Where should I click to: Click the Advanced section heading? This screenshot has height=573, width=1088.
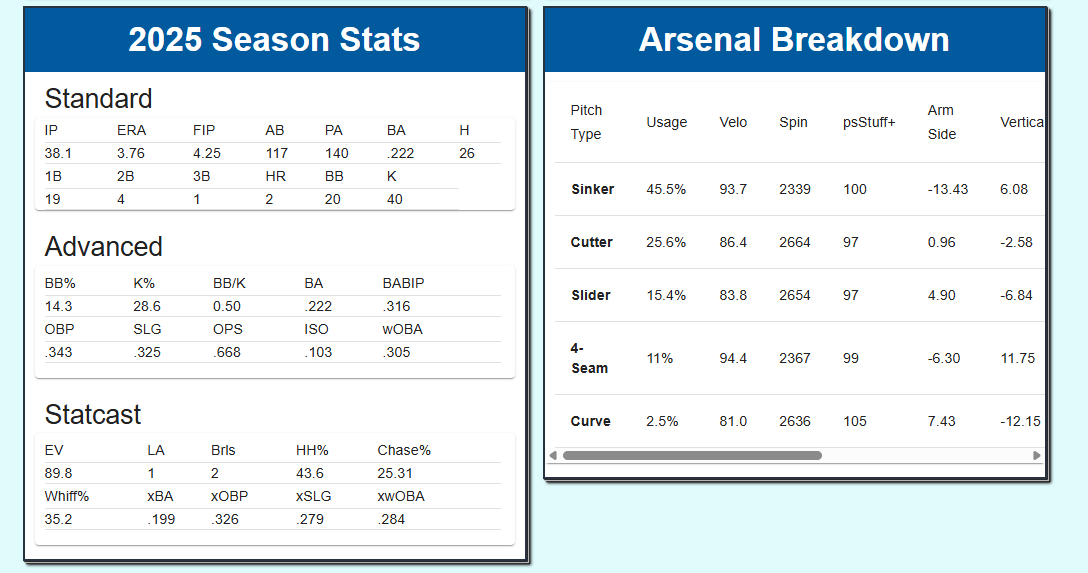[103, 246]
